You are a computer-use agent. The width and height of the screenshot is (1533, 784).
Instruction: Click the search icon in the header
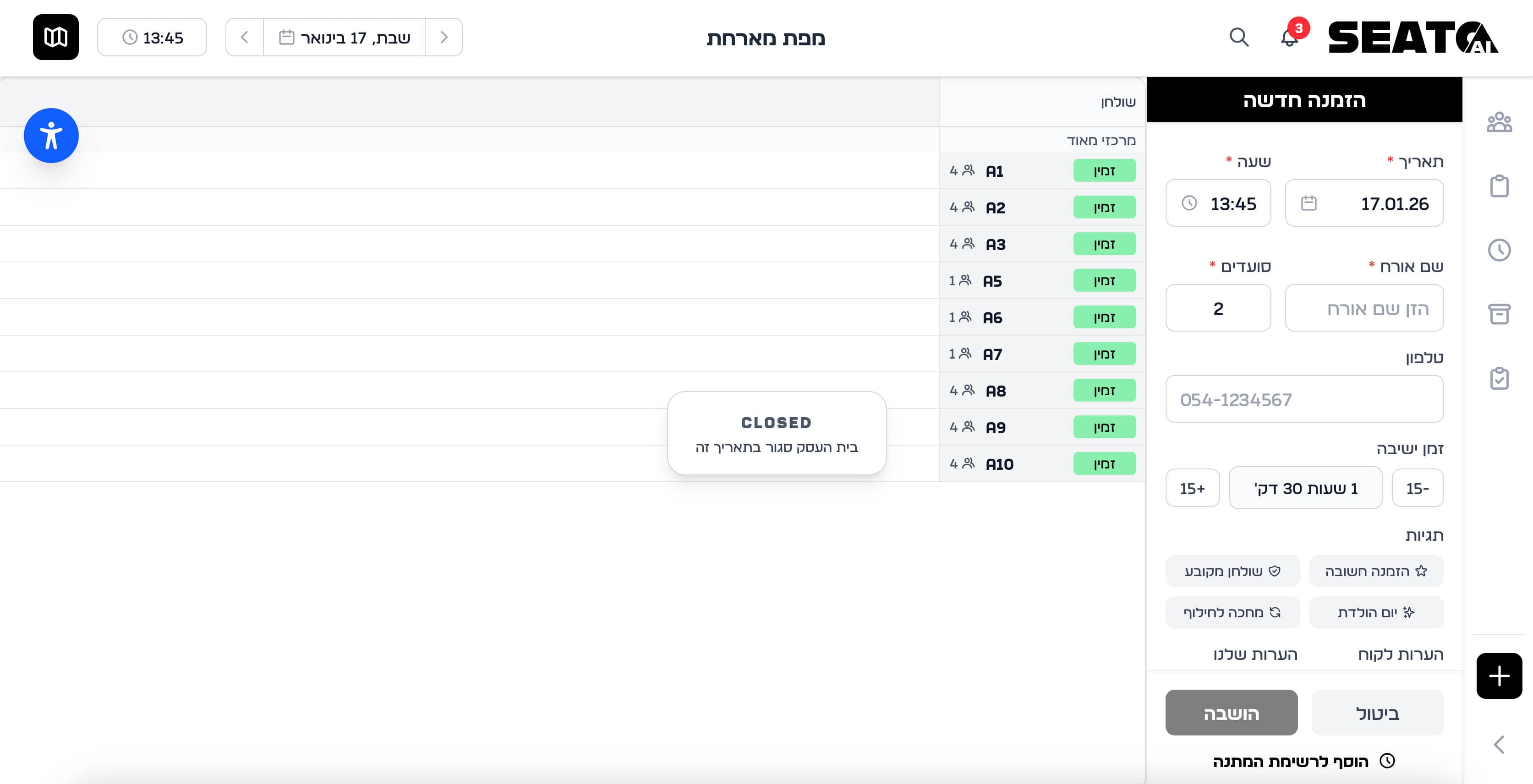pyautogui.click(x=1238, y=37)
